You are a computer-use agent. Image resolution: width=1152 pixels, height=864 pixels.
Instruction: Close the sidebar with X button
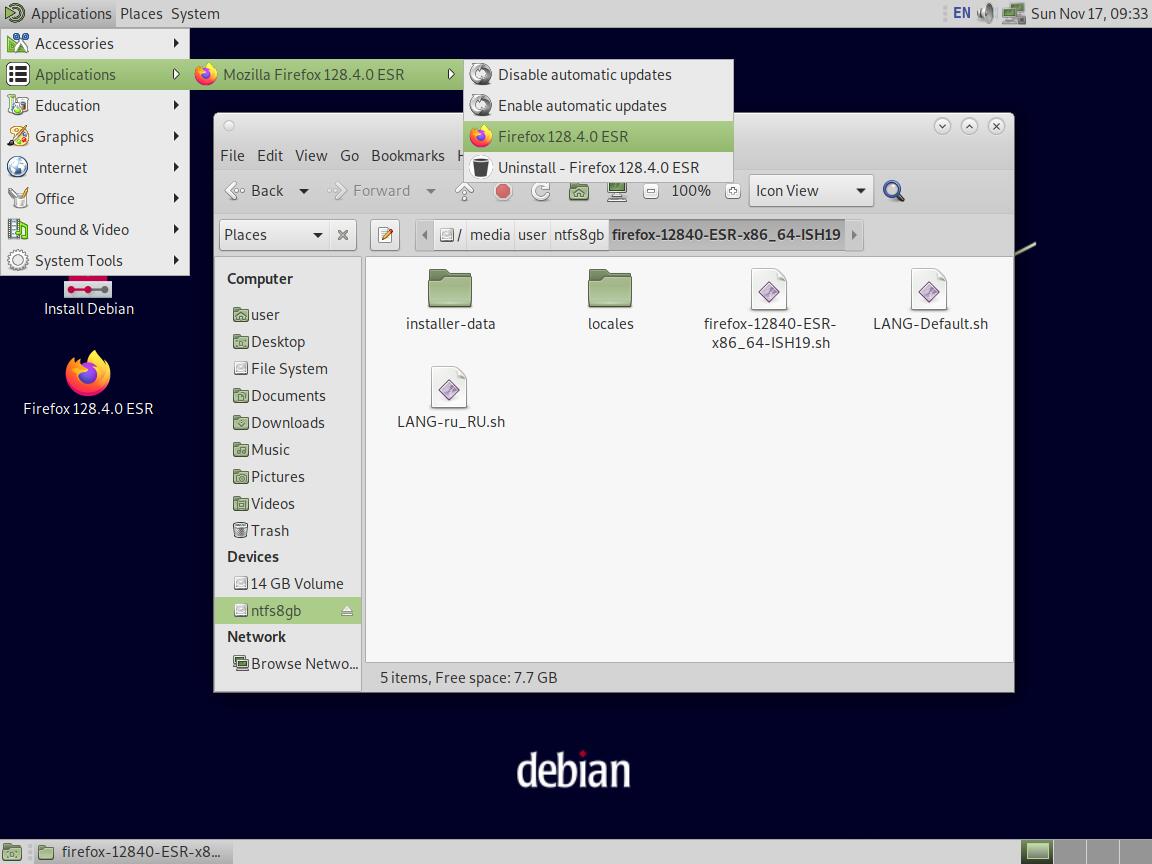coord(342,235)
